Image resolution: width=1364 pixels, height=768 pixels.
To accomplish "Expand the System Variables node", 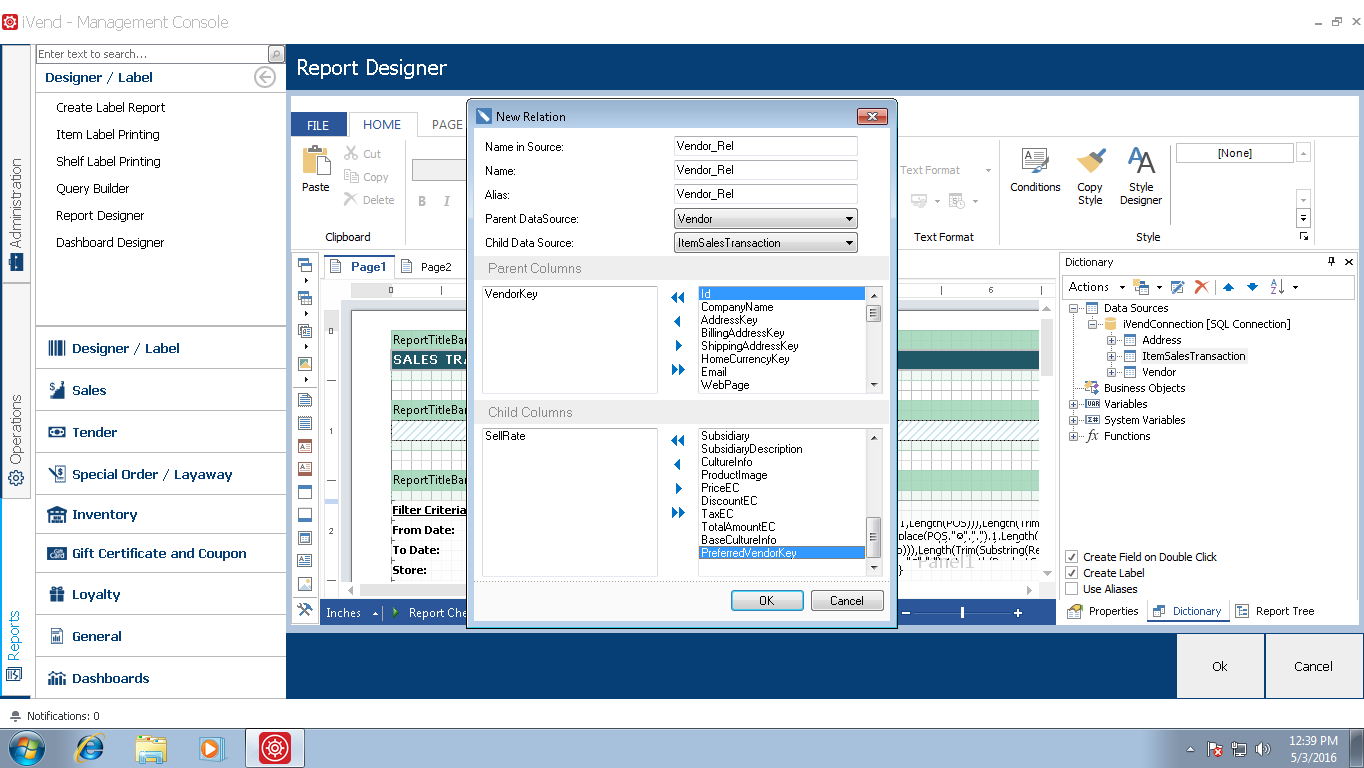I will click(x=1074, y=420).
